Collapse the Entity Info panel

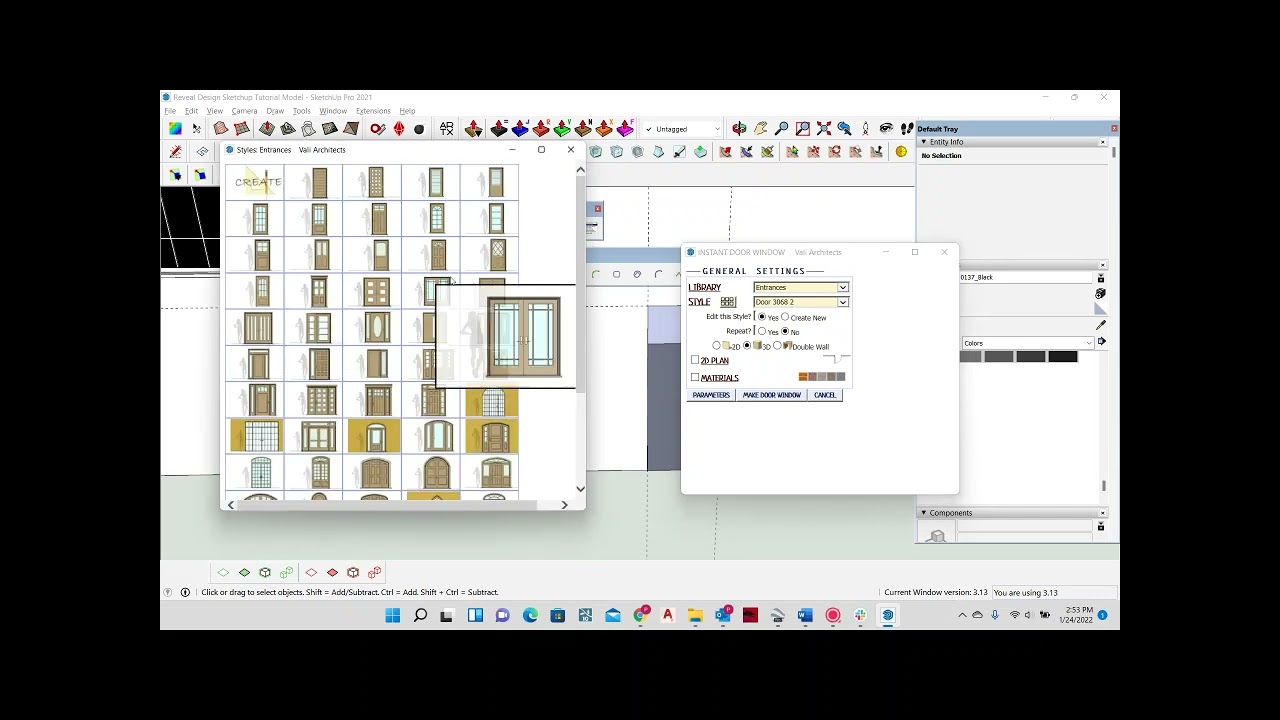click(x=924, y=142)
